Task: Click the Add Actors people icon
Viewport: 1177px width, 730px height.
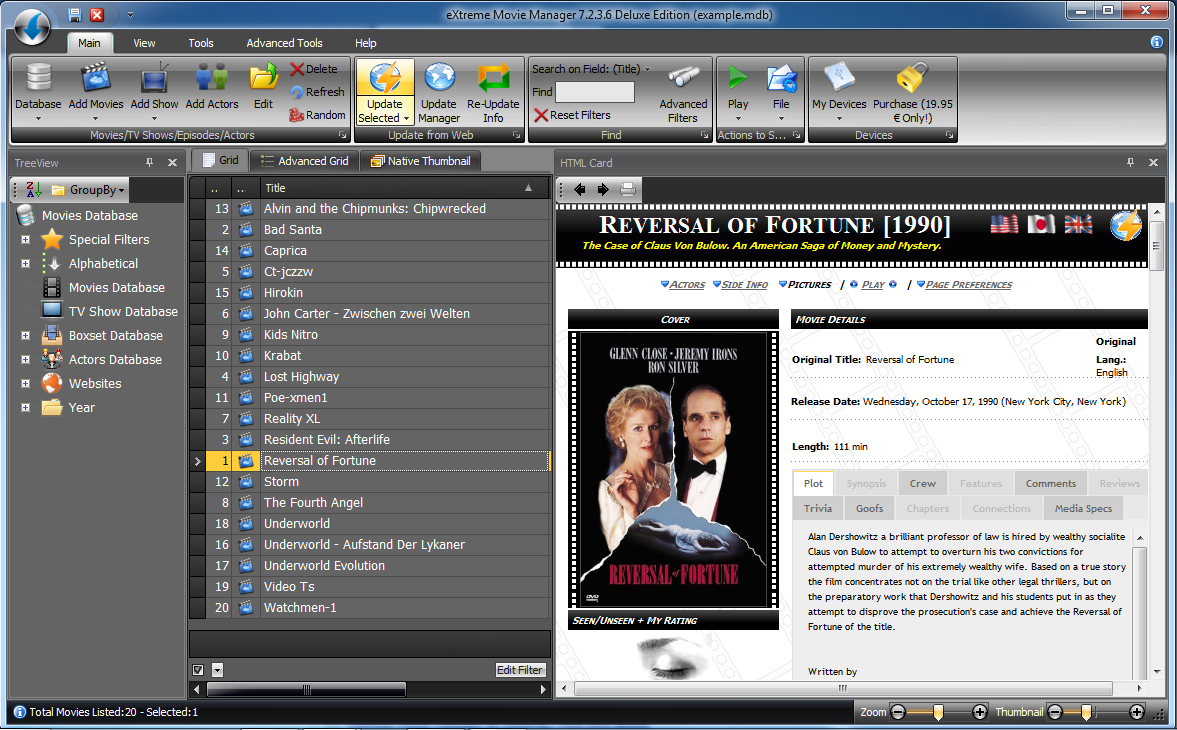Action: 212,78
